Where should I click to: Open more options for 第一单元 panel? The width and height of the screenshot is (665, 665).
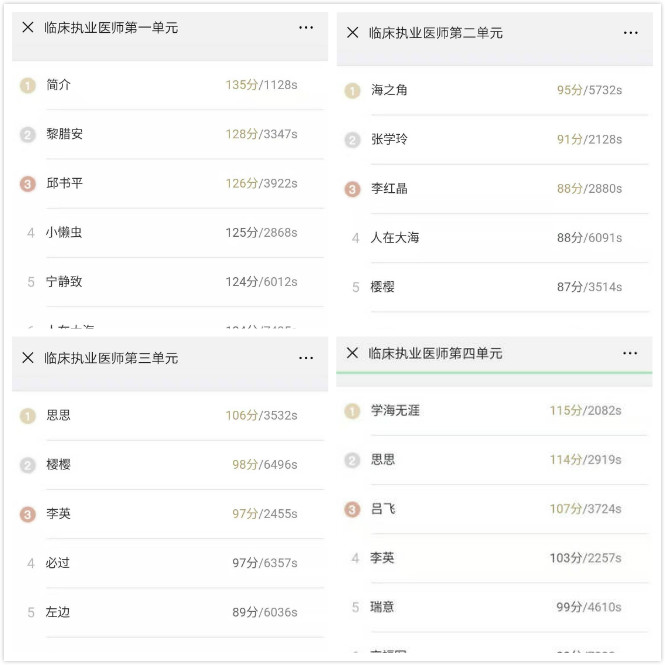(x=306, y=28)
